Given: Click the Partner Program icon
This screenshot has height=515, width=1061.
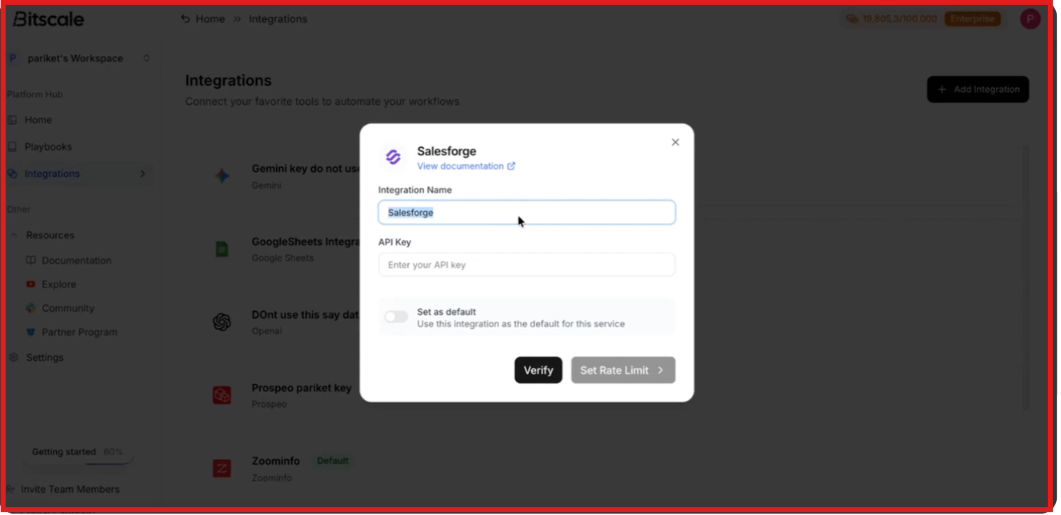Looking at the screenshot, I should point(30,332).
